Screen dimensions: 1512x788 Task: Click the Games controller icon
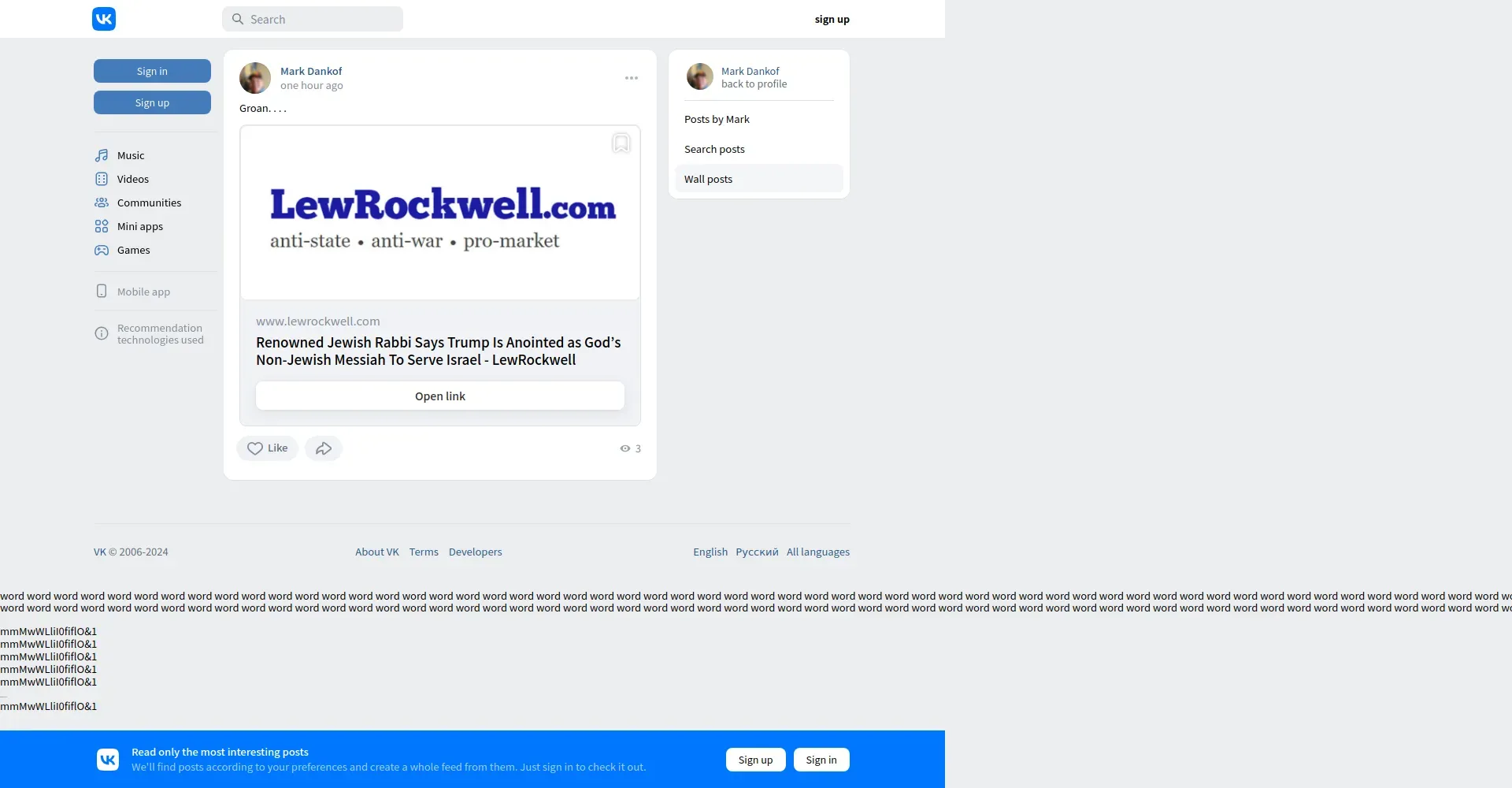(x=102, y=250)
